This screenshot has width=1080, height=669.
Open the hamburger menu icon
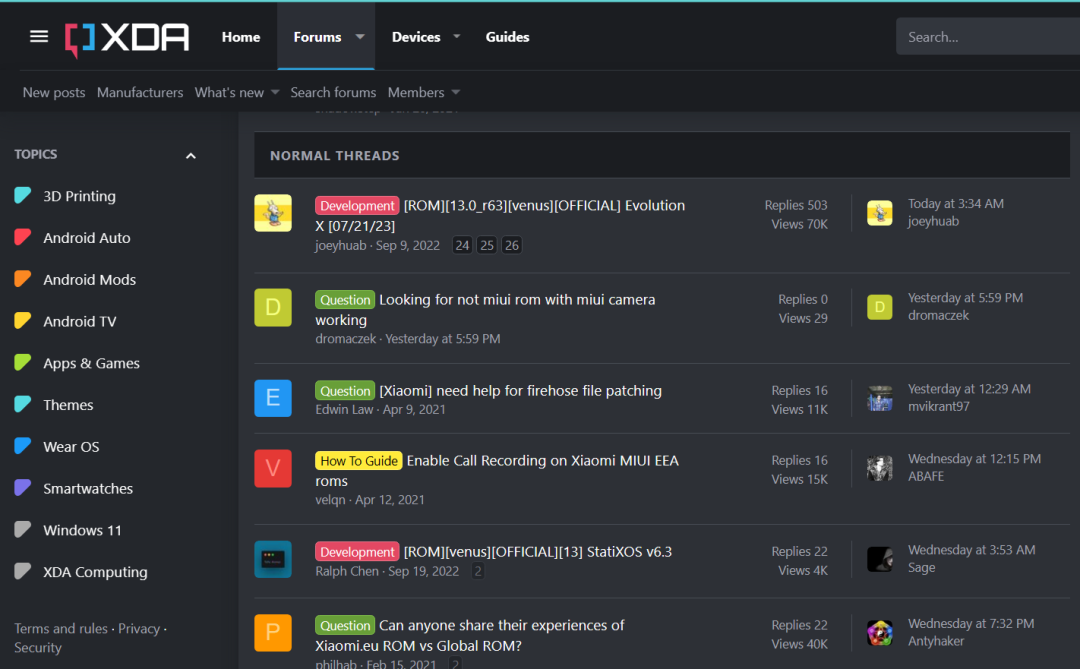(x=39, y=37)
